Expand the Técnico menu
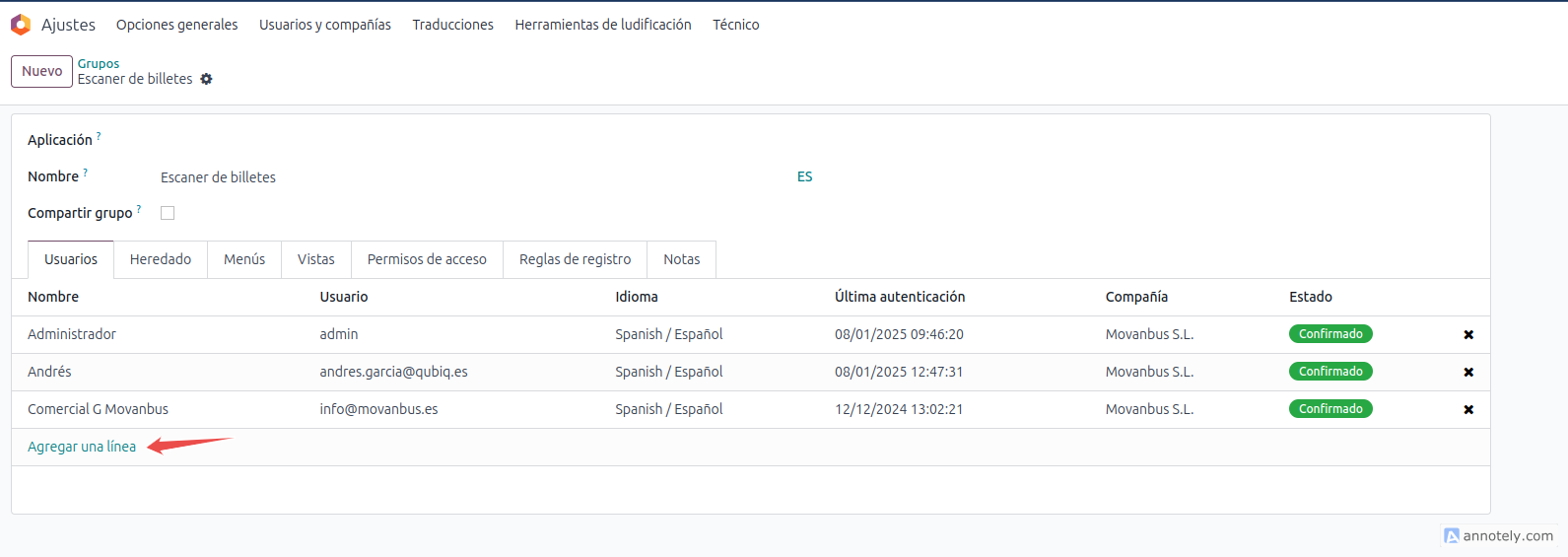The image size is (1568, 557). pos(735,25)
